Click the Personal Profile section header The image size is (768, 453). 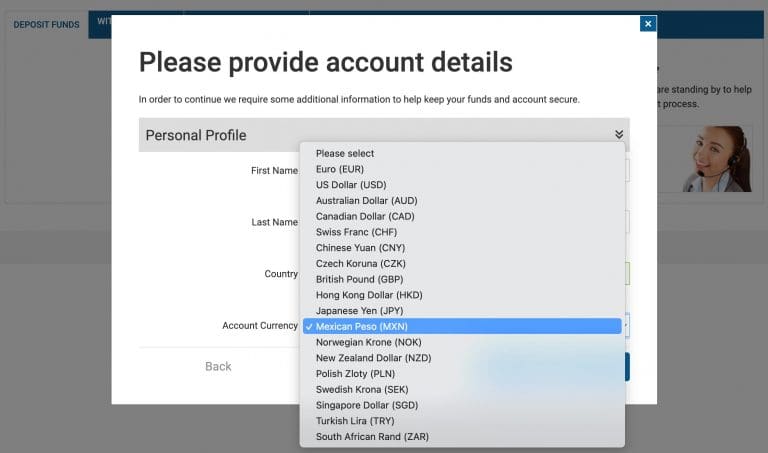click(x=384, y=135)
